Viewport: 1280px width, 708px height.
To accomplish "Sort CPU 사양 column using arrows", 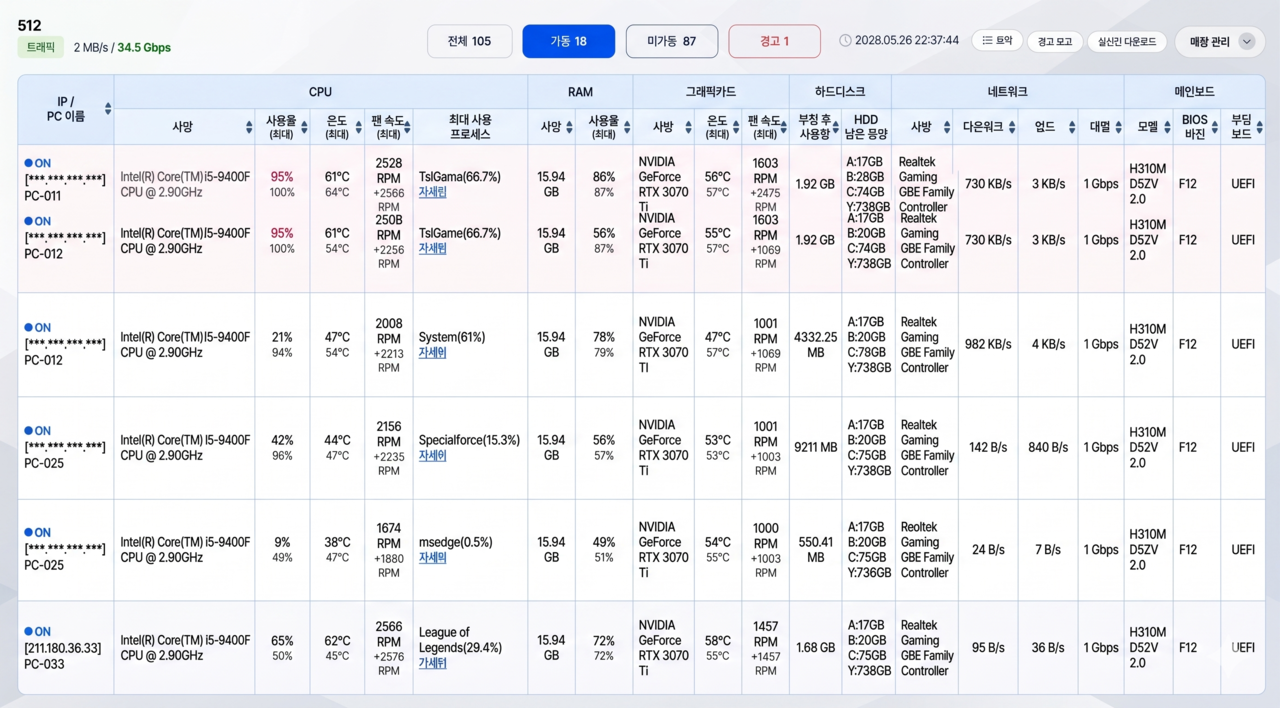I will (x=249, y=127).
